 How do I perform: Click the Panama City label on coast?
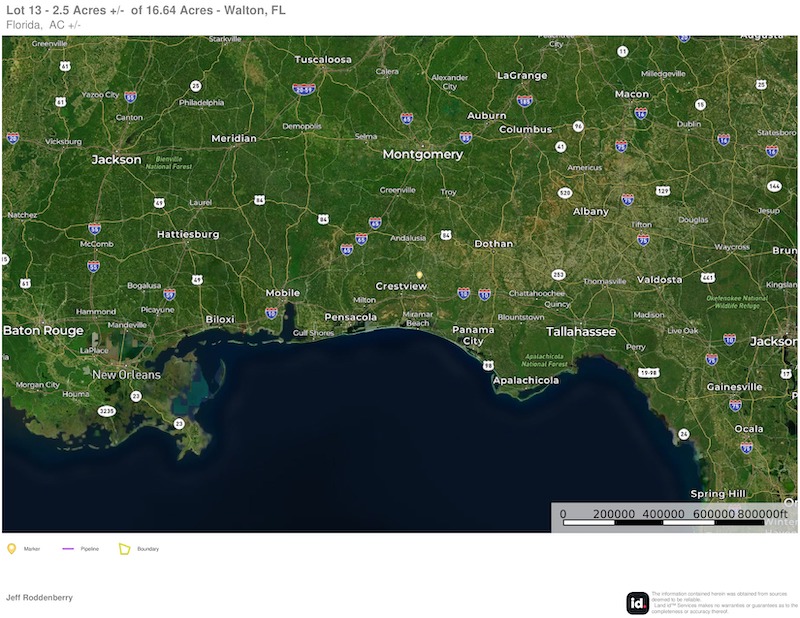pyautogui.click(x=473, y=335)
